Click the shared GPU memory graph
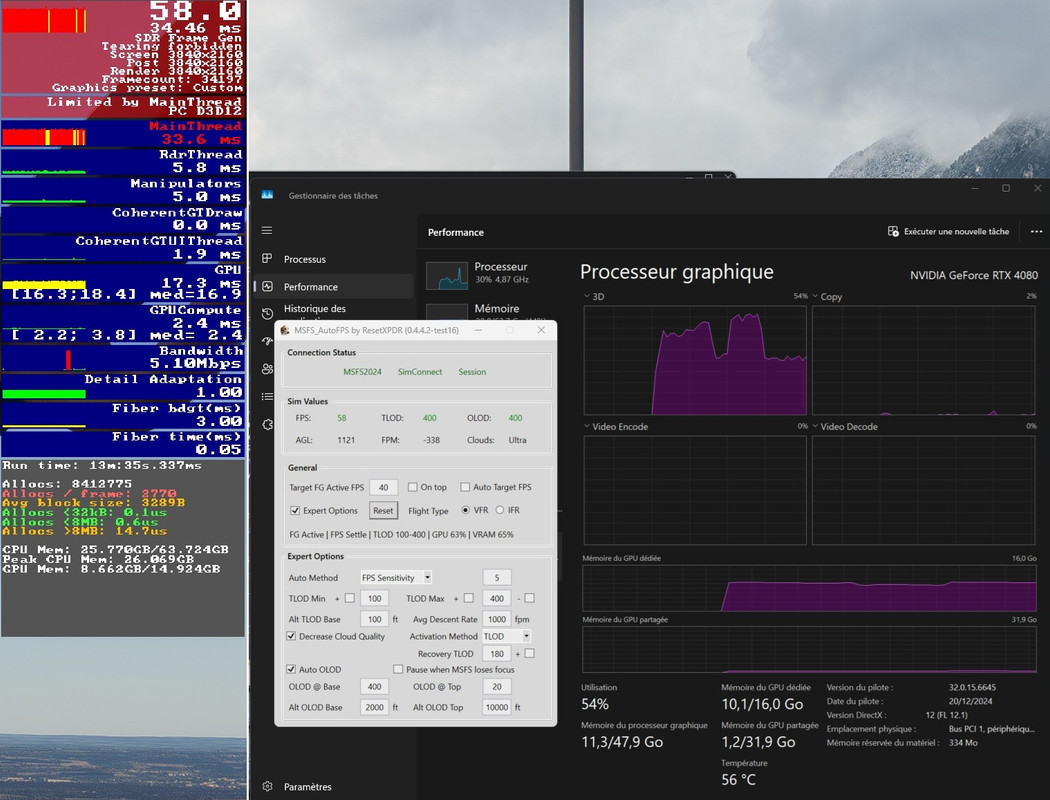1050x800 pixels. tap(809, 649)
